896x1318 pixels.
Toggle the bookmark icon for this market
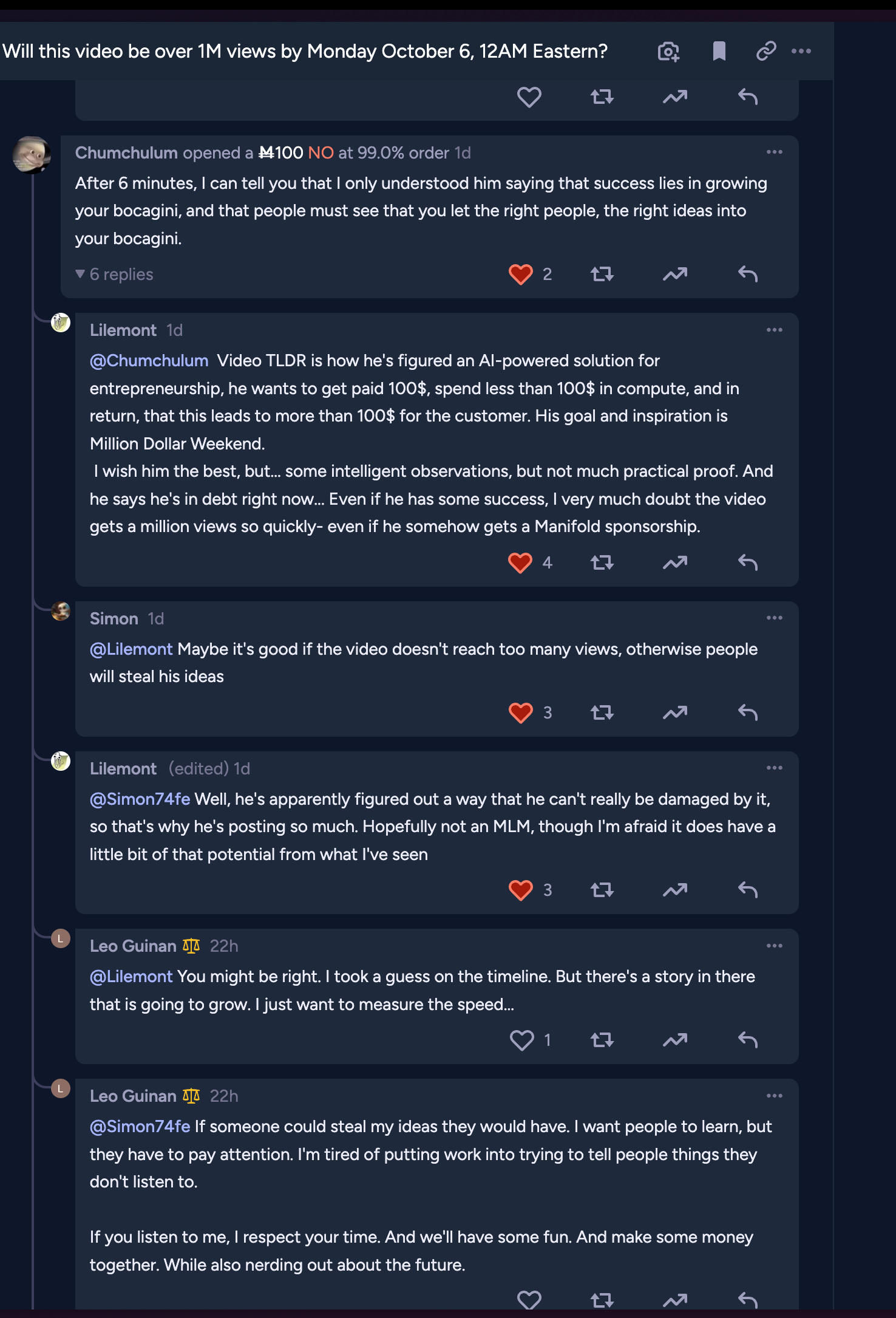pyautogui.click(x=719, y=52)
